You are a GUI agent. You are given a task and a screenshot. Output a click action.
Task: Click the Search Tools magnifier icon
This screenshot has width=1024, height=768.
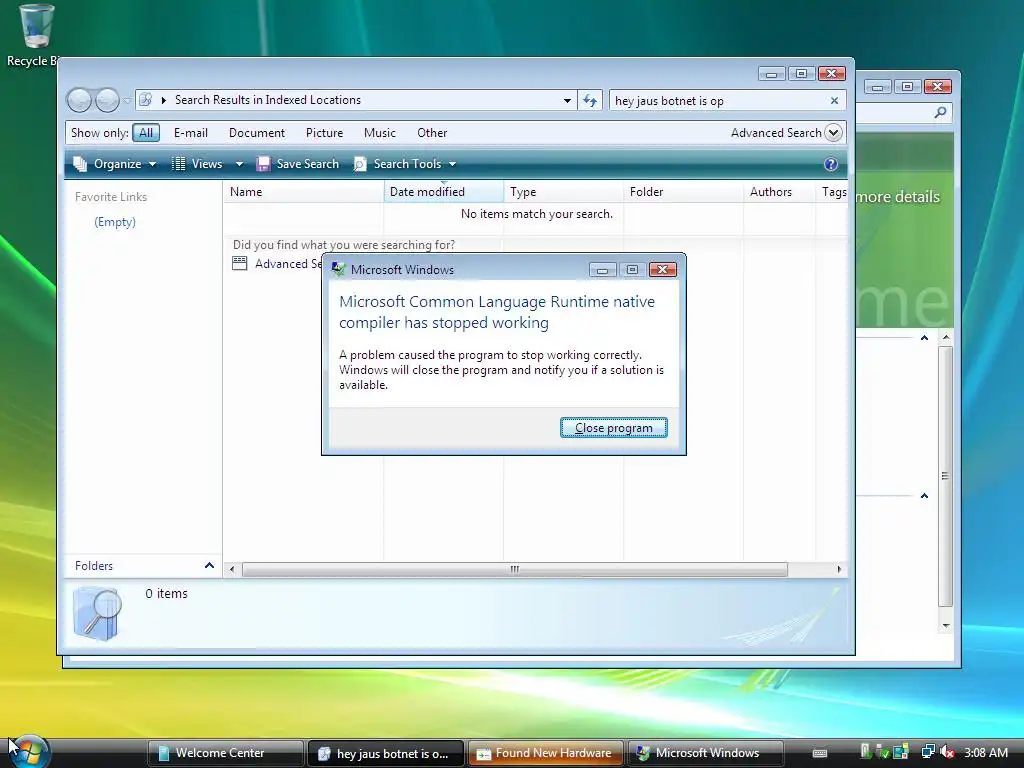click(x=360, y=164)
